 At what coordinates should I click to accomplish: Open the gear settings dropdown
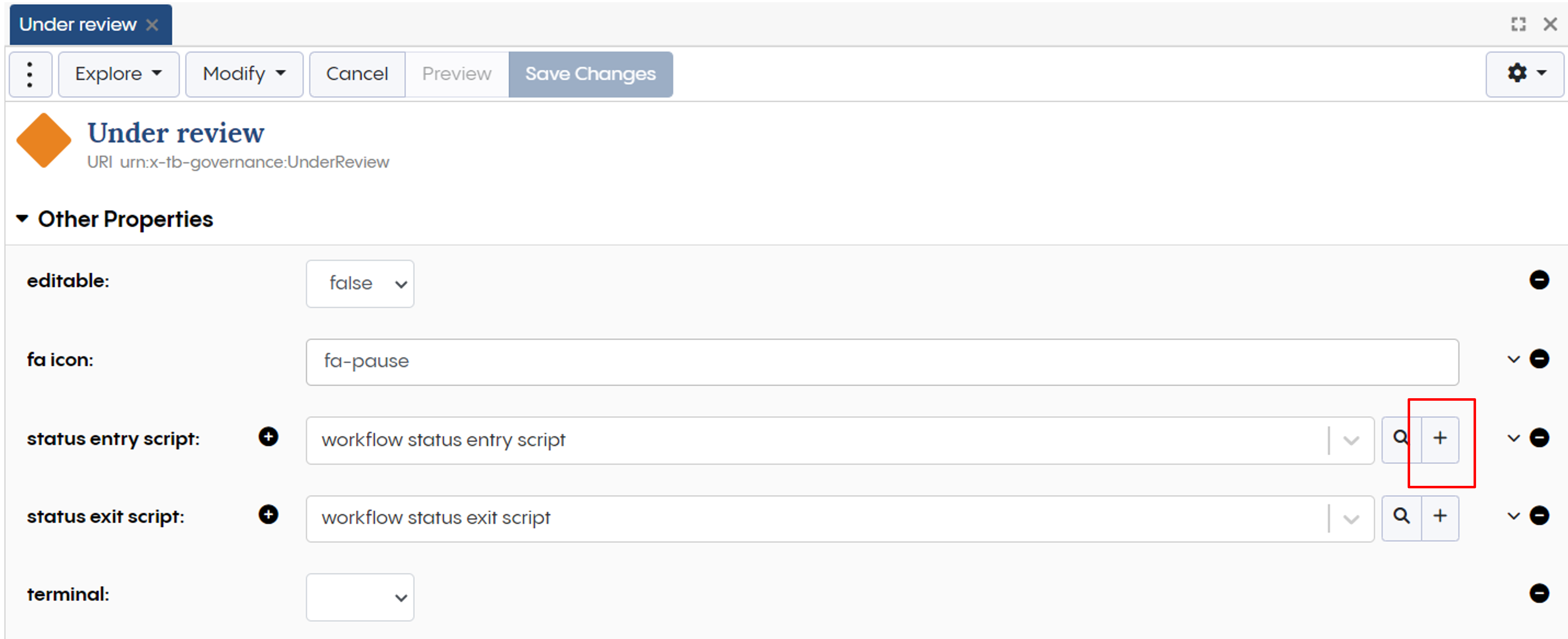[x=1524, y=73]
